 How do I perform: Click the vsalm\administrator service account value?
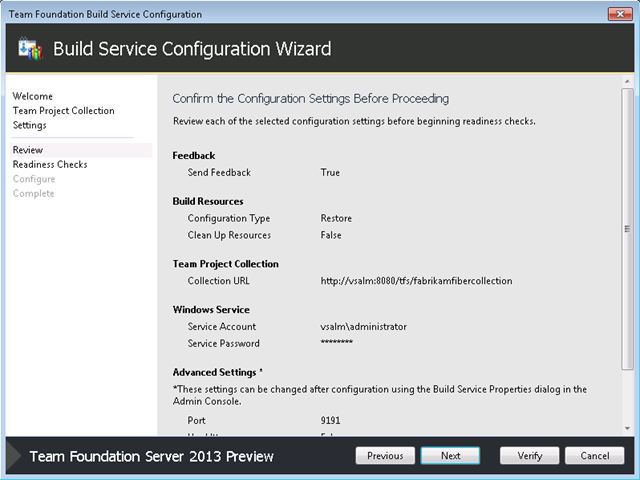tap(364, 327)
